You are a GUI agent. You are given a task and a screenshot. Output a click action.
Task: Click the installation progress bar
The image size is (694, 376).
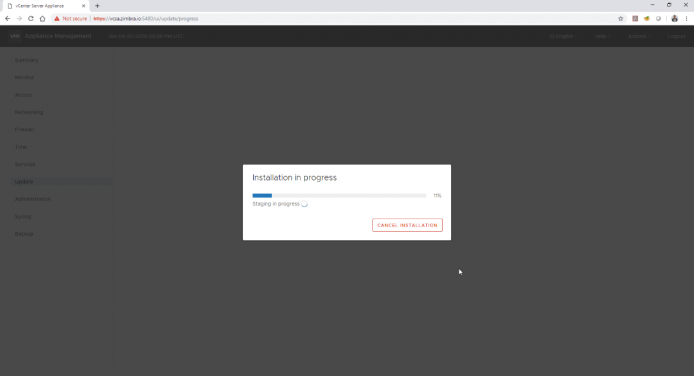[x=339, y=196]
